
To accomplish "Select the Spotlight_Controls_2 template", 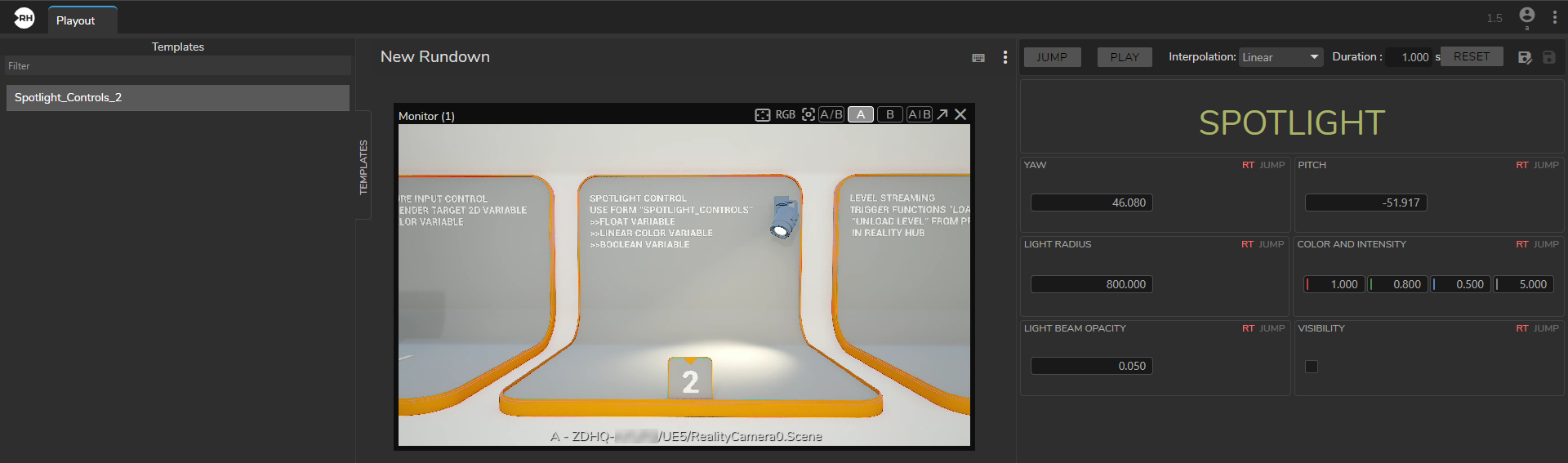I will click(177, 98).
